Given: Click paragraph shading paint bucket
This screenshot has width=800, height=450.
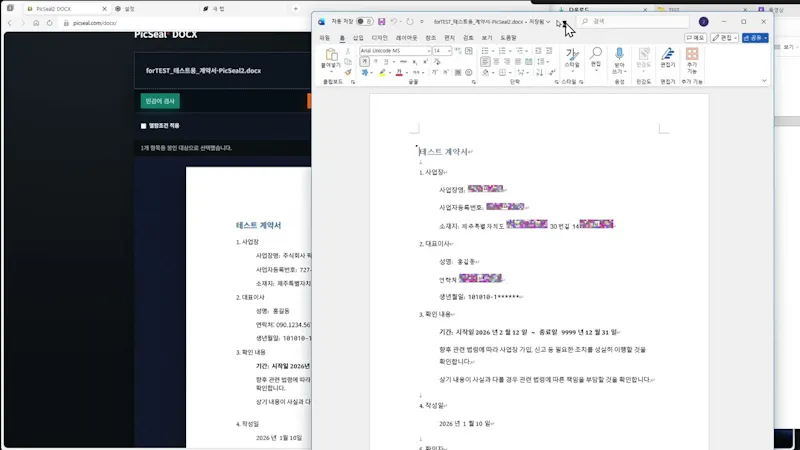Looking at the screenshot, I should click(x=486, y=72).
